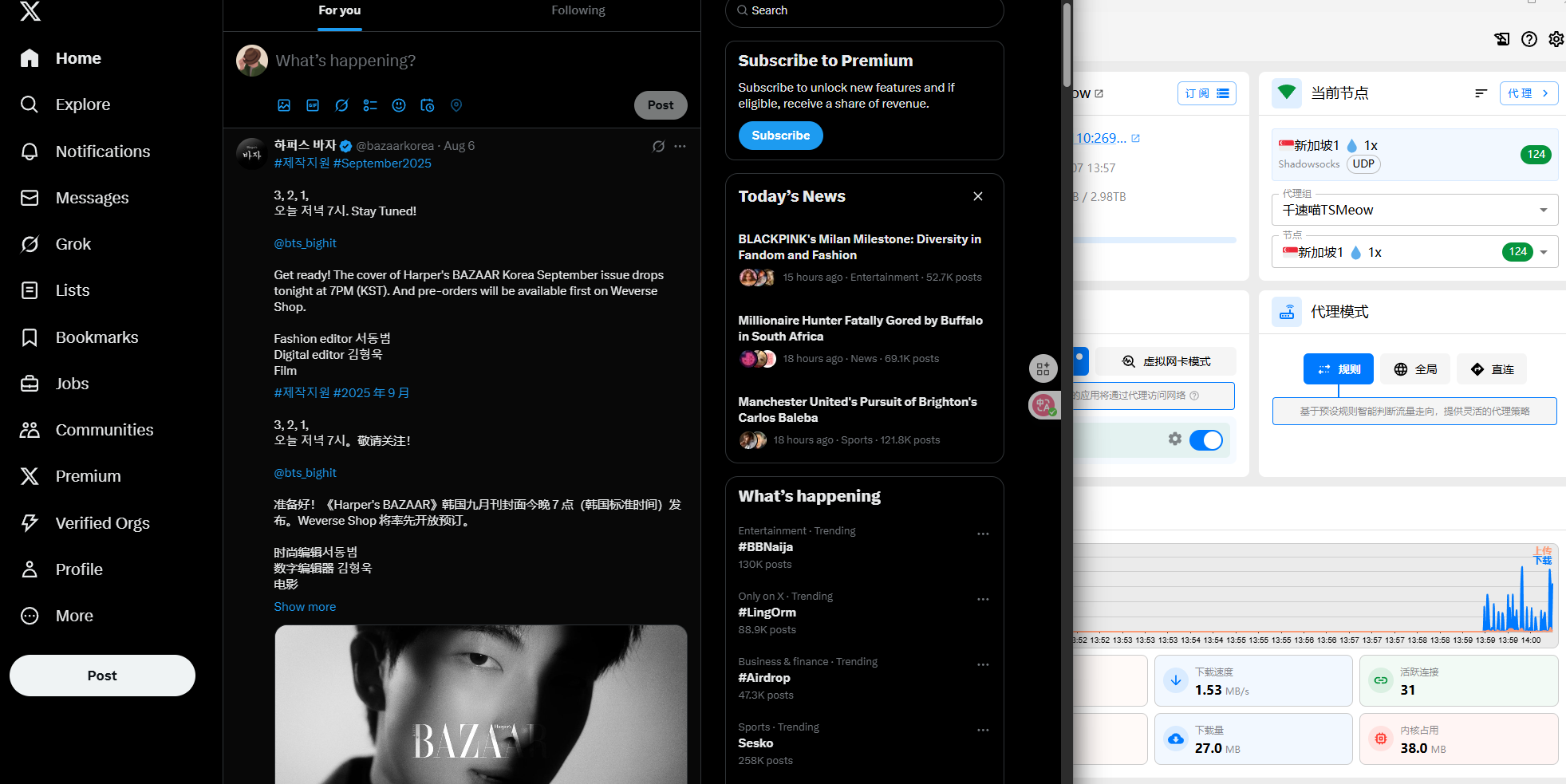The height and width of the screenshot is (784, 1566).
Task: Click floating apps grid extension button
Action: pos(1043,368)
